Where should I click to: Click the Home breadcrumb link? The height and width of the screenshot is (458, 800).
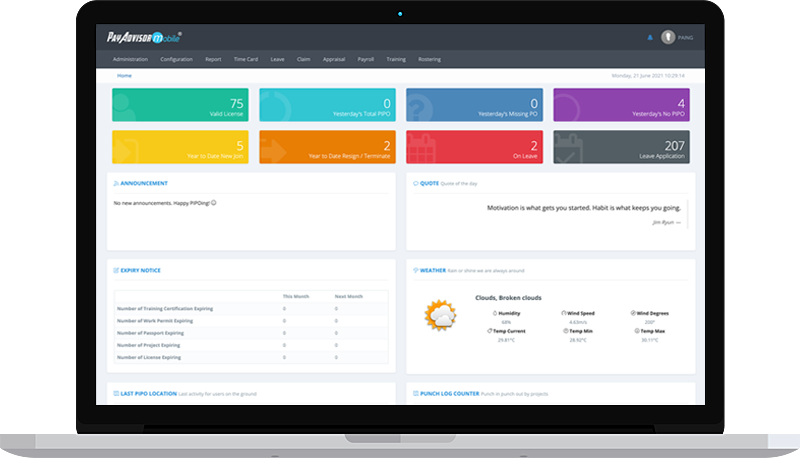pyautogui.click(x=124, y=75)
